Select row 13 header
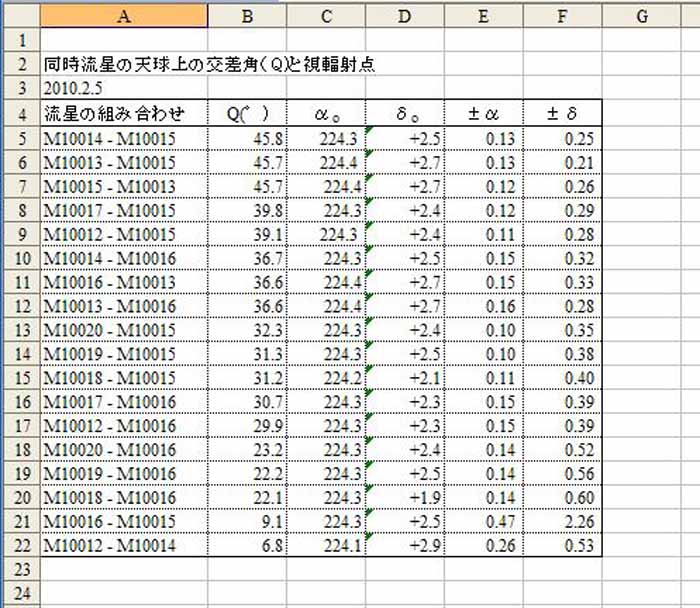The height and width of the screenshot is (608, 700). tap(22, 330)
